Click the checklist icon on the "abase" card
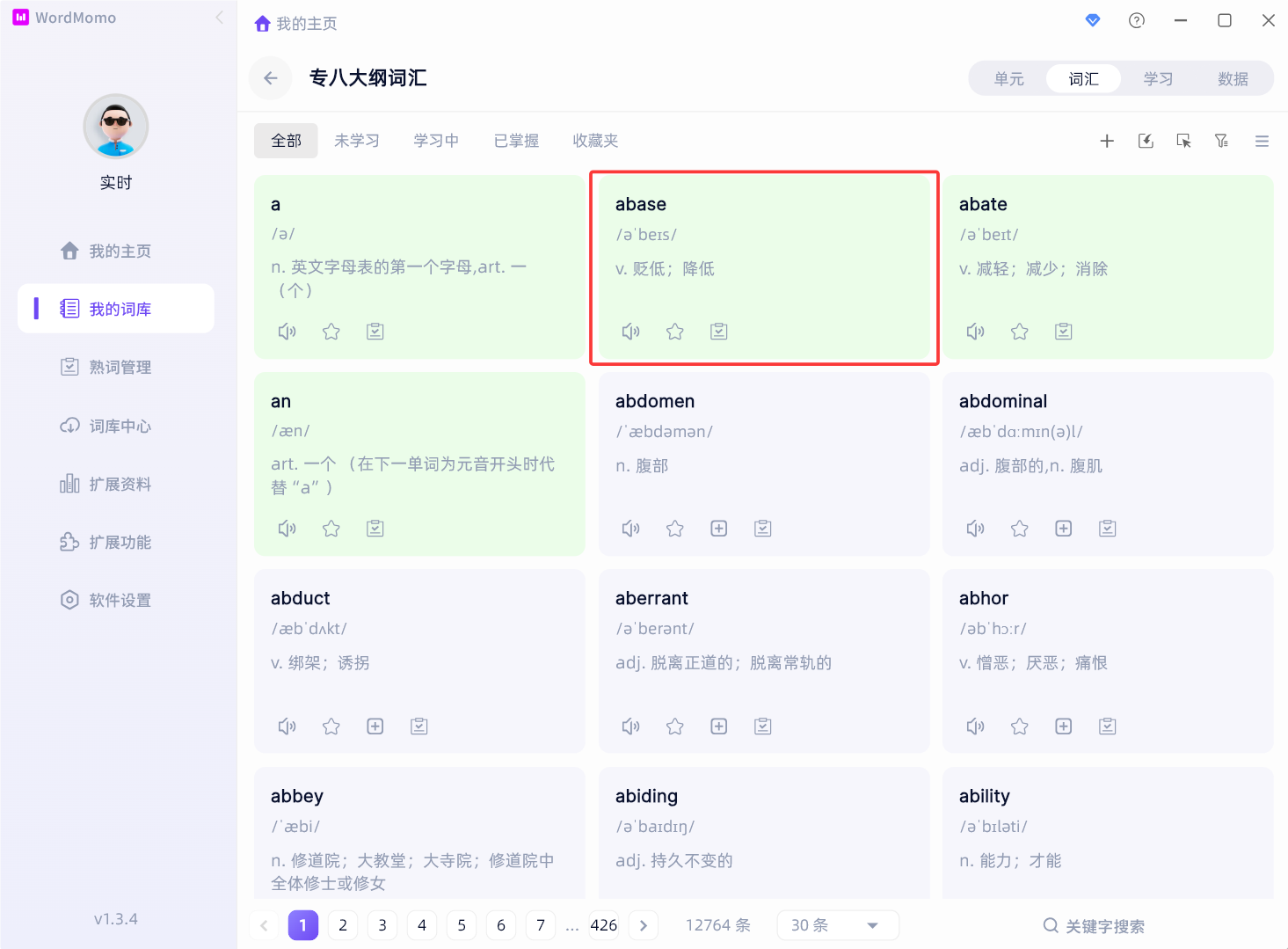Screen dimensions: 1288x949 pos(719,332)
